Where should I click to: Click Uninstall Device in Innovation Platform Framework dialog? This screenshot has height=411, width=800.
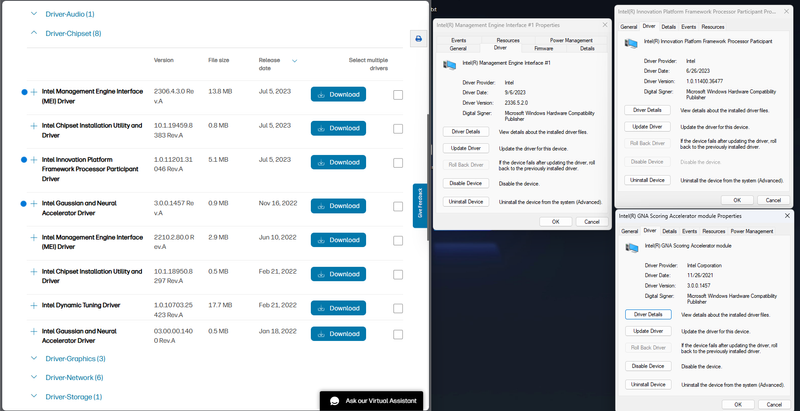(647, 180)
